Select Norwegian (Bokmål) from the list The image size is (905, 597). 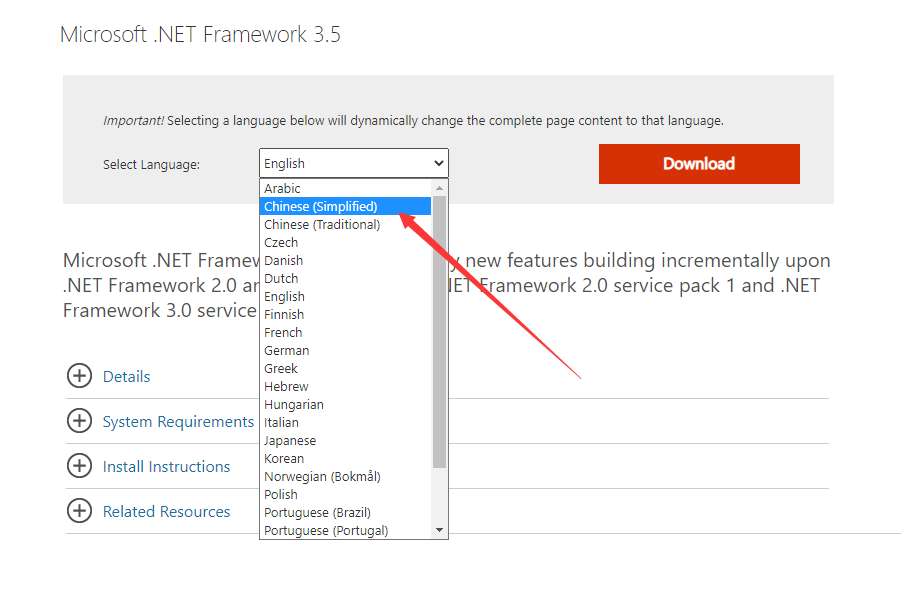(345, 476)
